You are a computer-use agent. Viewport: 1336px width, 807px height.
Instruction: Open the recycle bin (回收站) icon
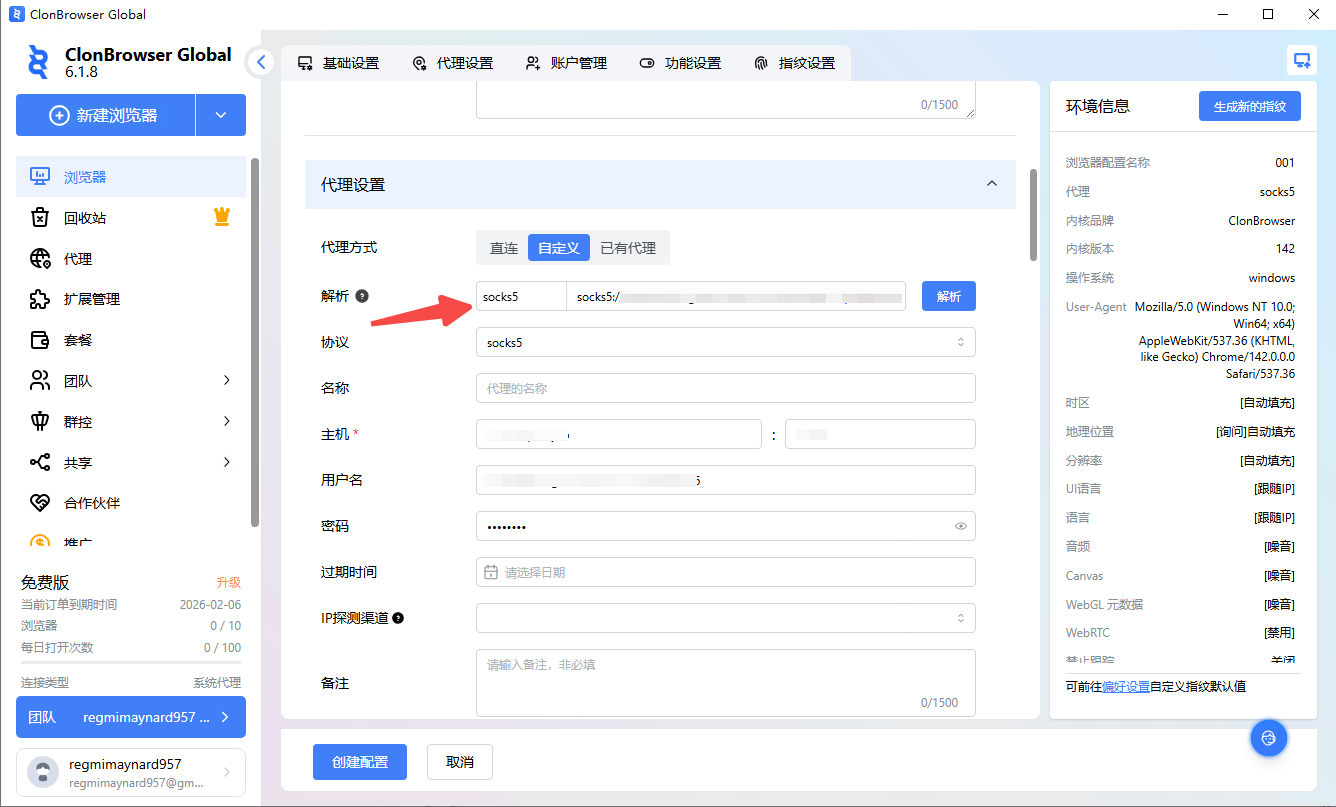40,218
